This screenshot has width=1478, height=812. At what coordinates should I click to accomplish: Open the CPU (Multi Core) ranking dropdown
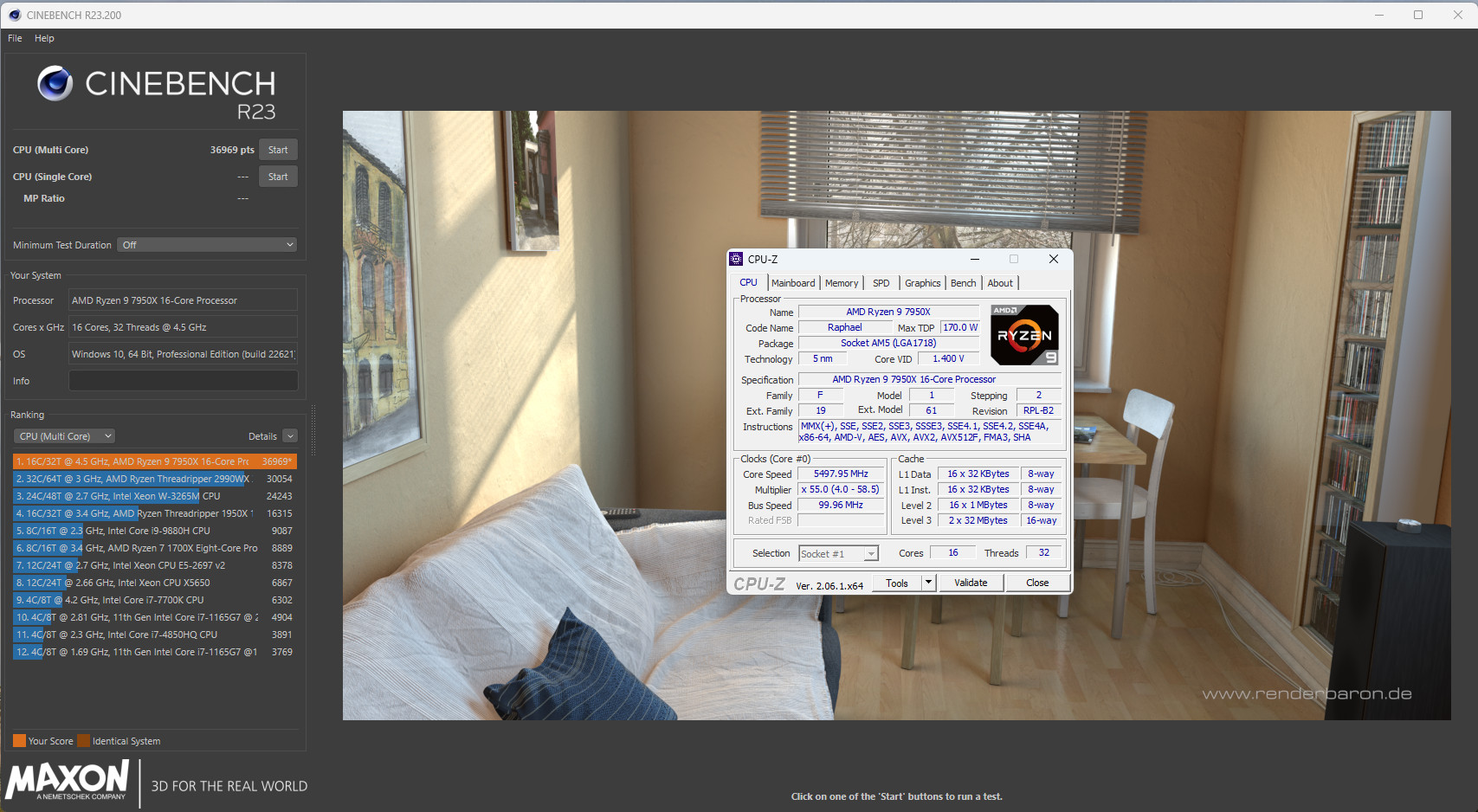click(64, 436)
